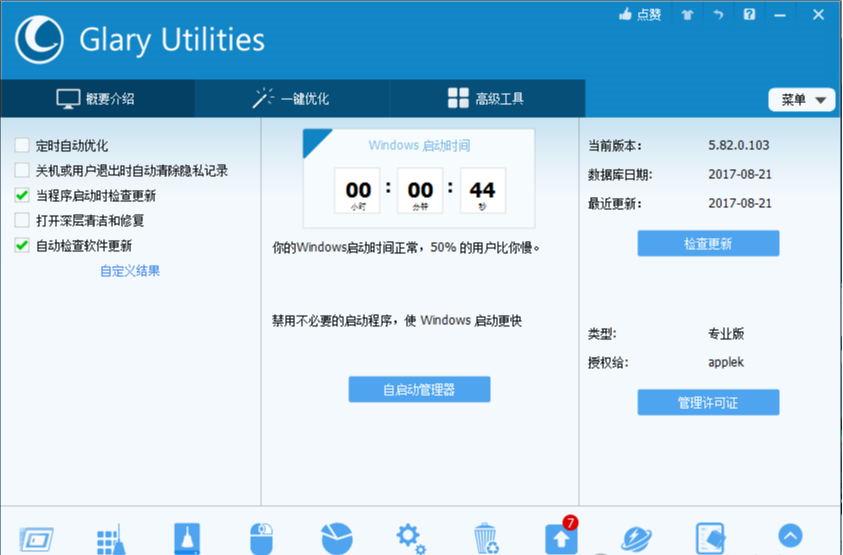Image resolution: width=843 pixels, height=555 pixels.
Task: Switch to the 一键优化 tab
Action: pyautogui.click(x=292, y=98)
